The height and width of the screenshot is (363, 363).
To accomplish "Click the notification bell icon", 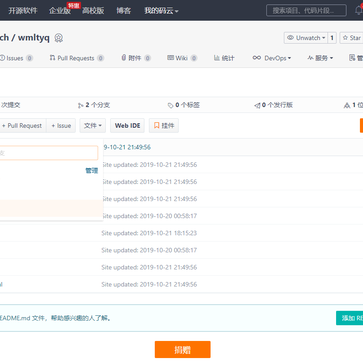I will click(x=359, y=10).
